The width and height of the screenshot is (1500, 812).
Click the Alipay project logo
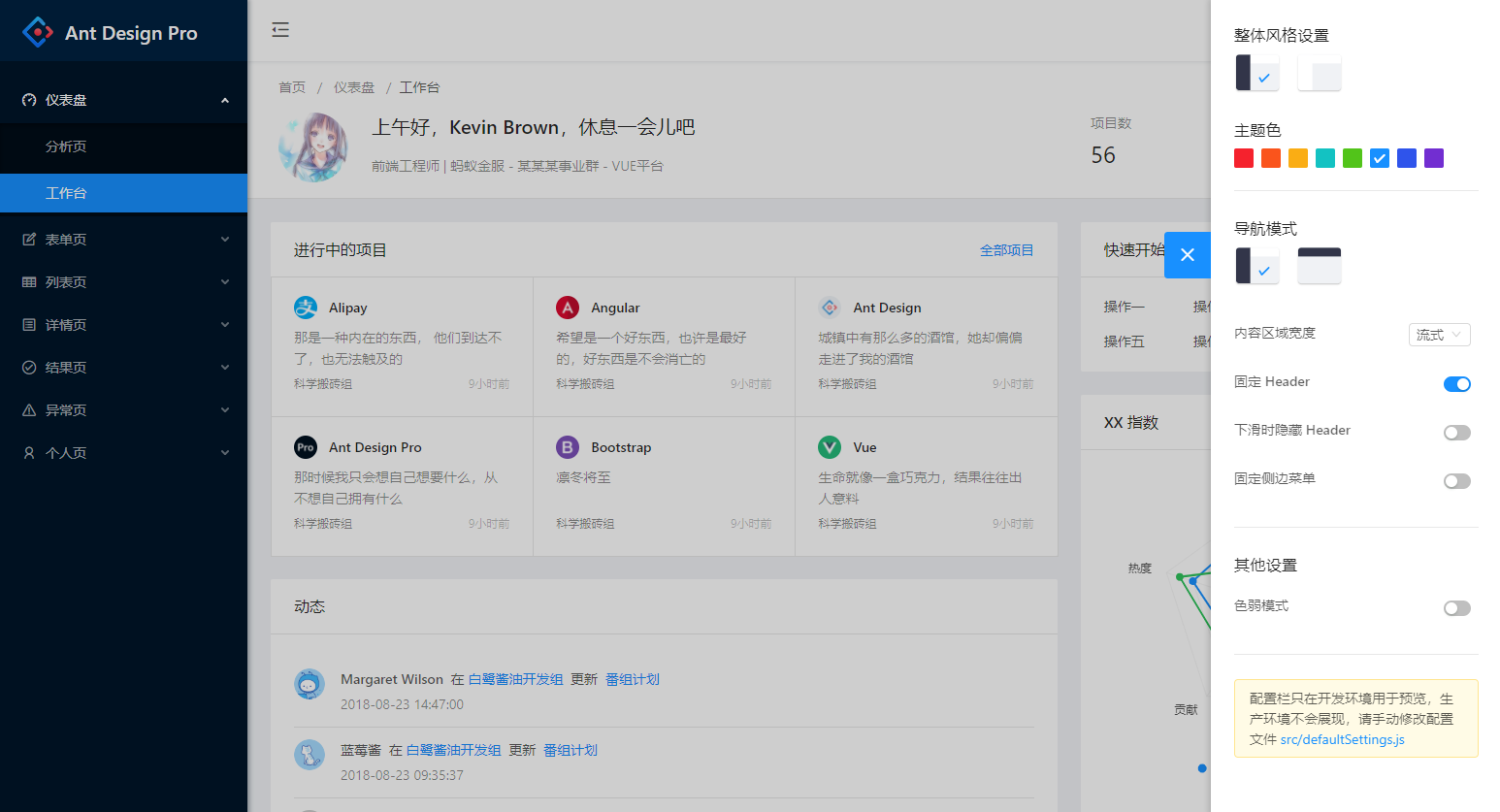click(306, 308)
